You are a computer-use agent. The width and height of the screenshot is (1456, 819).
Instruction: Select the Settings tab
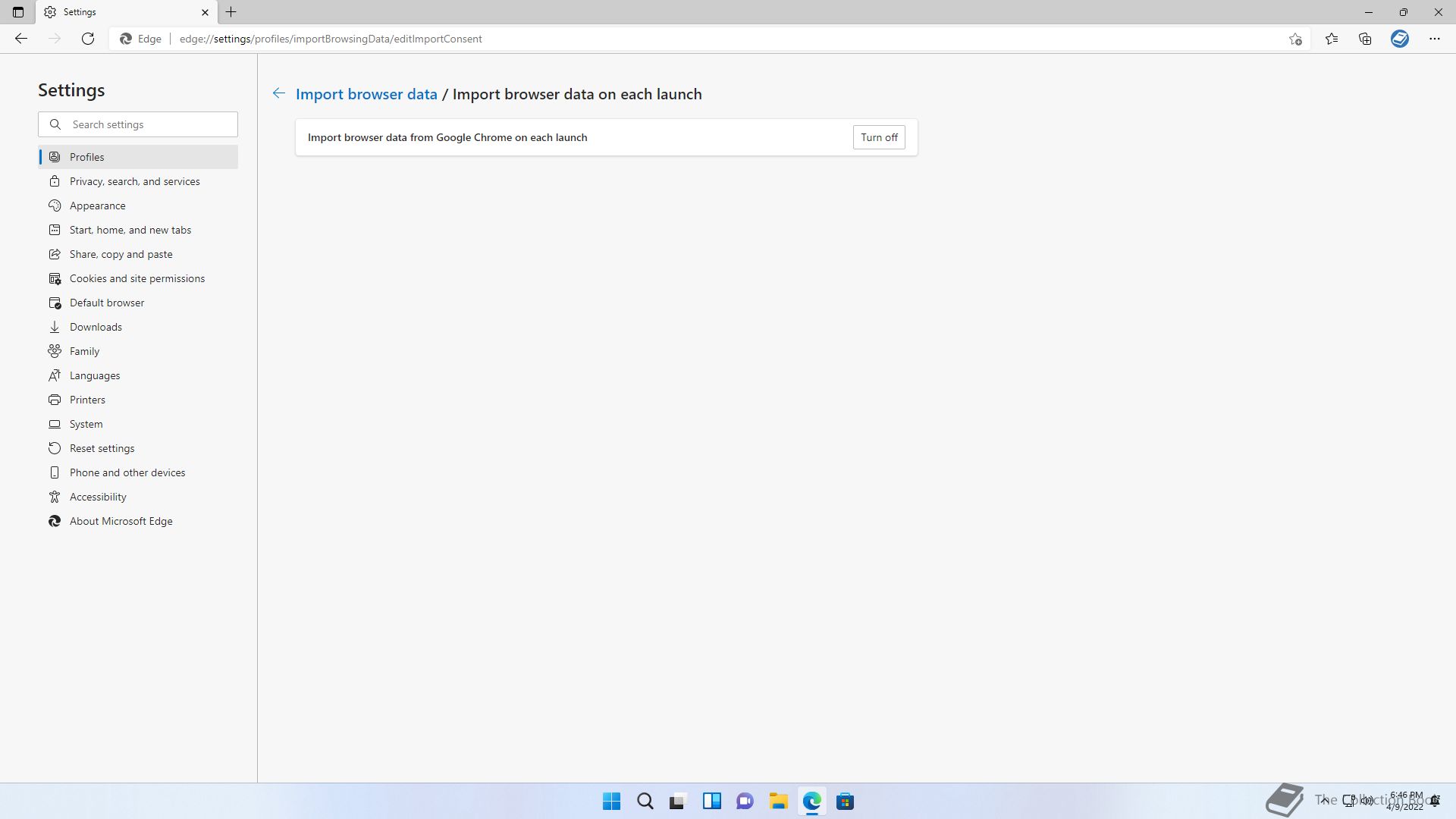pyautogui.click(x=127, y=12)
